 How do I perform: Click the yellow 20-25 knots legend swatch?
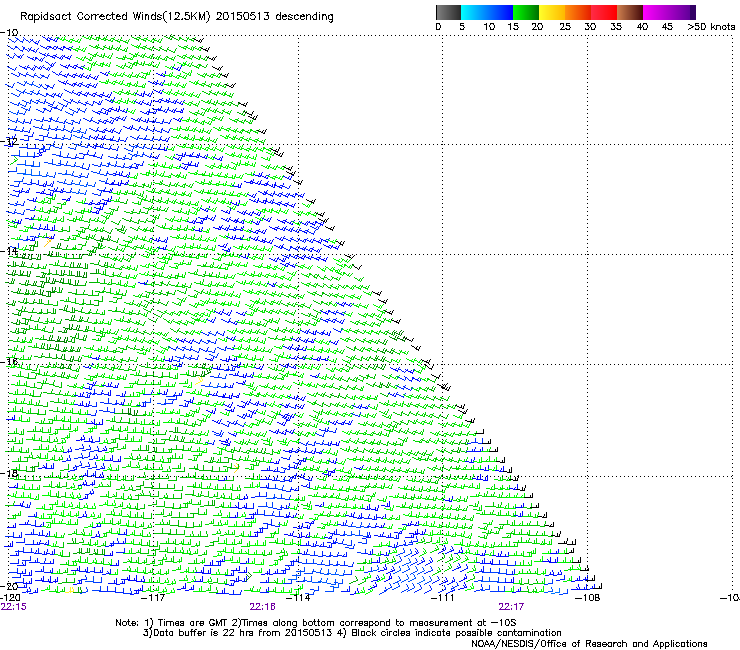coord(552,12)
